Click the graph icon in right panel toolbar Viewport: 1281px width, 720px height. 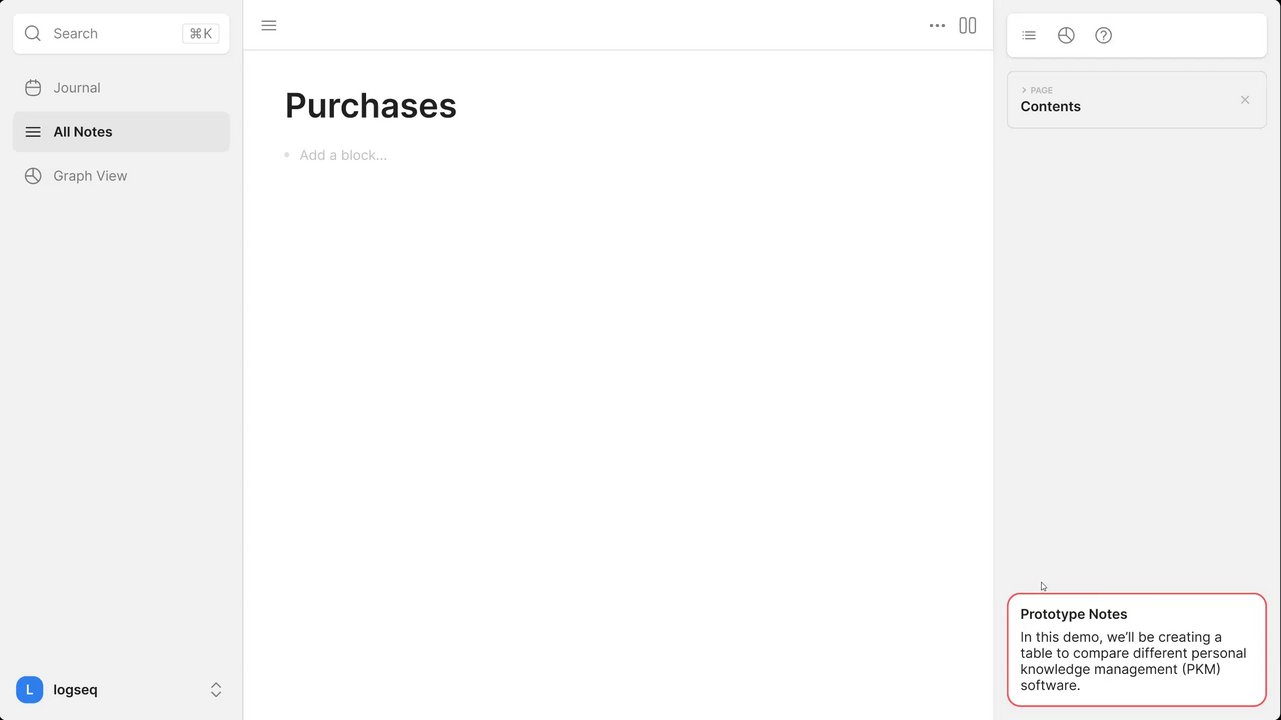click(1066, 36)
